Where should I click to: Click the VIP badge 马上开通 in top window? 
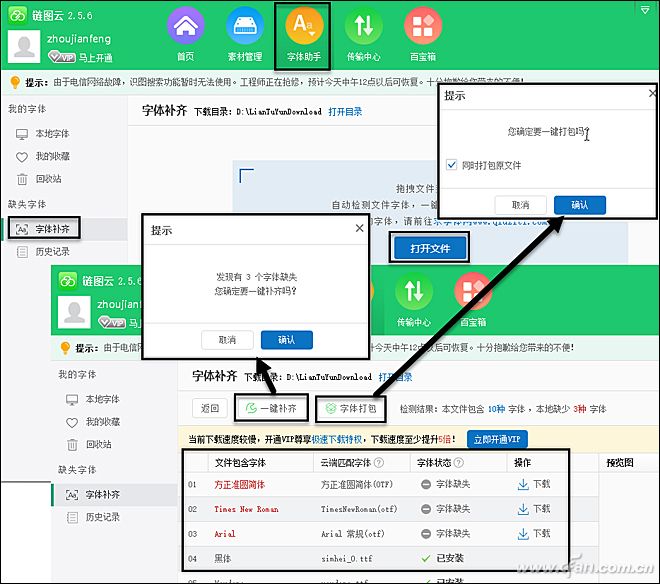point(80,57)
